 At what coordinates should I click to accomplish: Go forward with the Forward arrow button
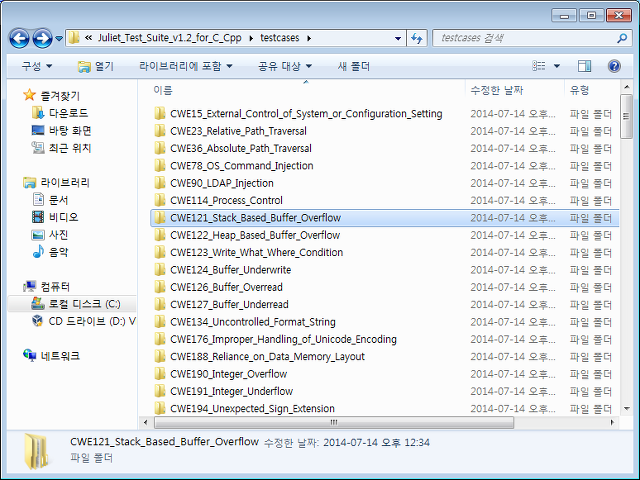click(42, 38)
